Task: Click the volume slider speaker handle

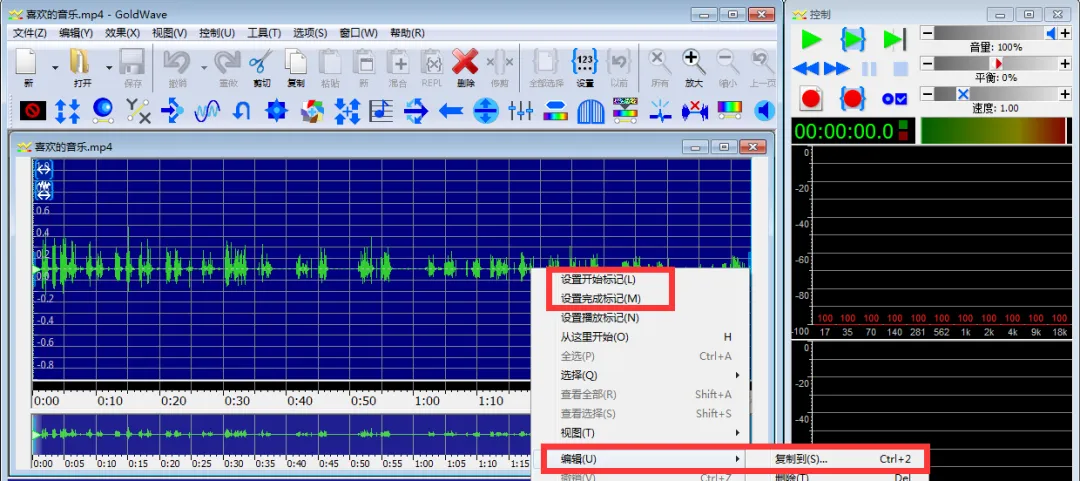Action: click(1052, 33)
